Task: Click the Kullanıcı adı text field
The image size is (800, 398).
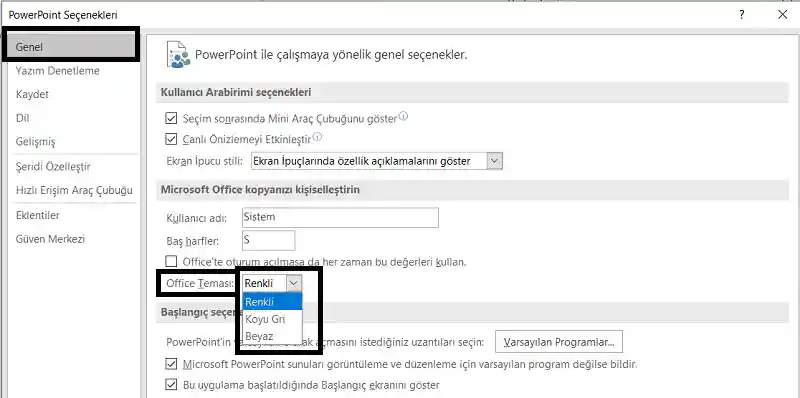Action: [x=340, y=217]
